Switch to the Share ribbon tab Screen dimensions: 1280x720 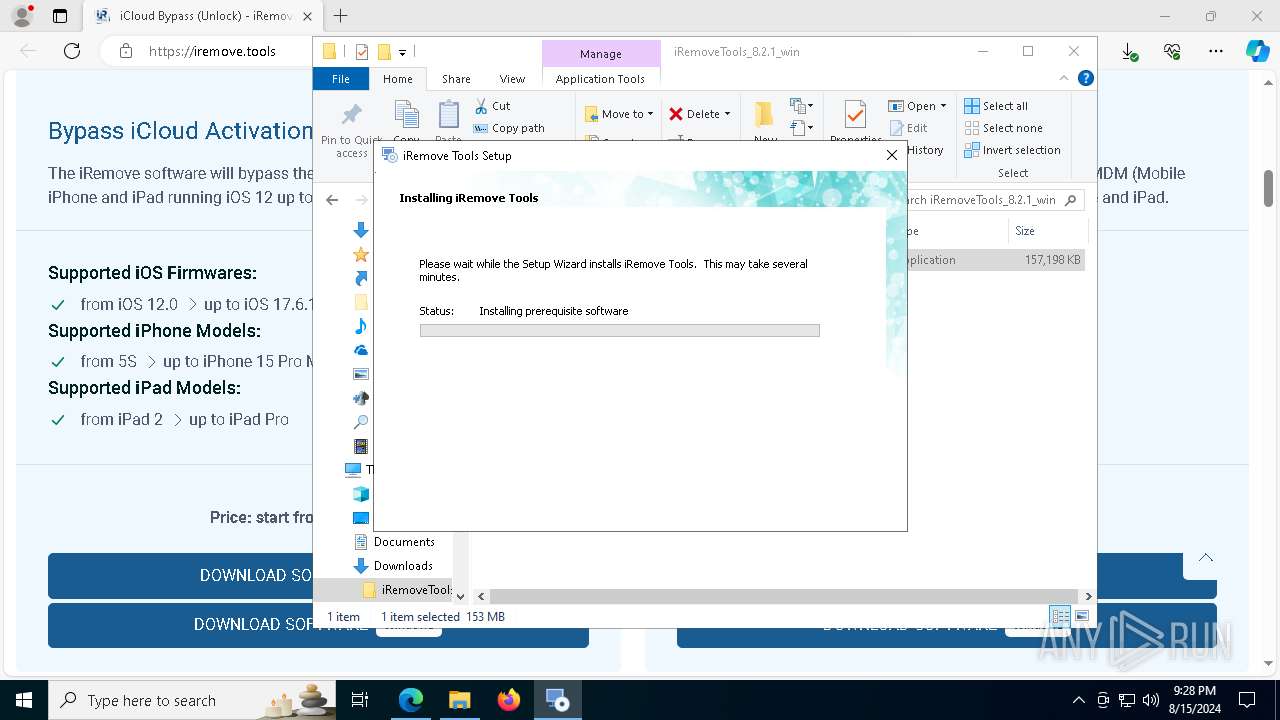pos(456,79)
